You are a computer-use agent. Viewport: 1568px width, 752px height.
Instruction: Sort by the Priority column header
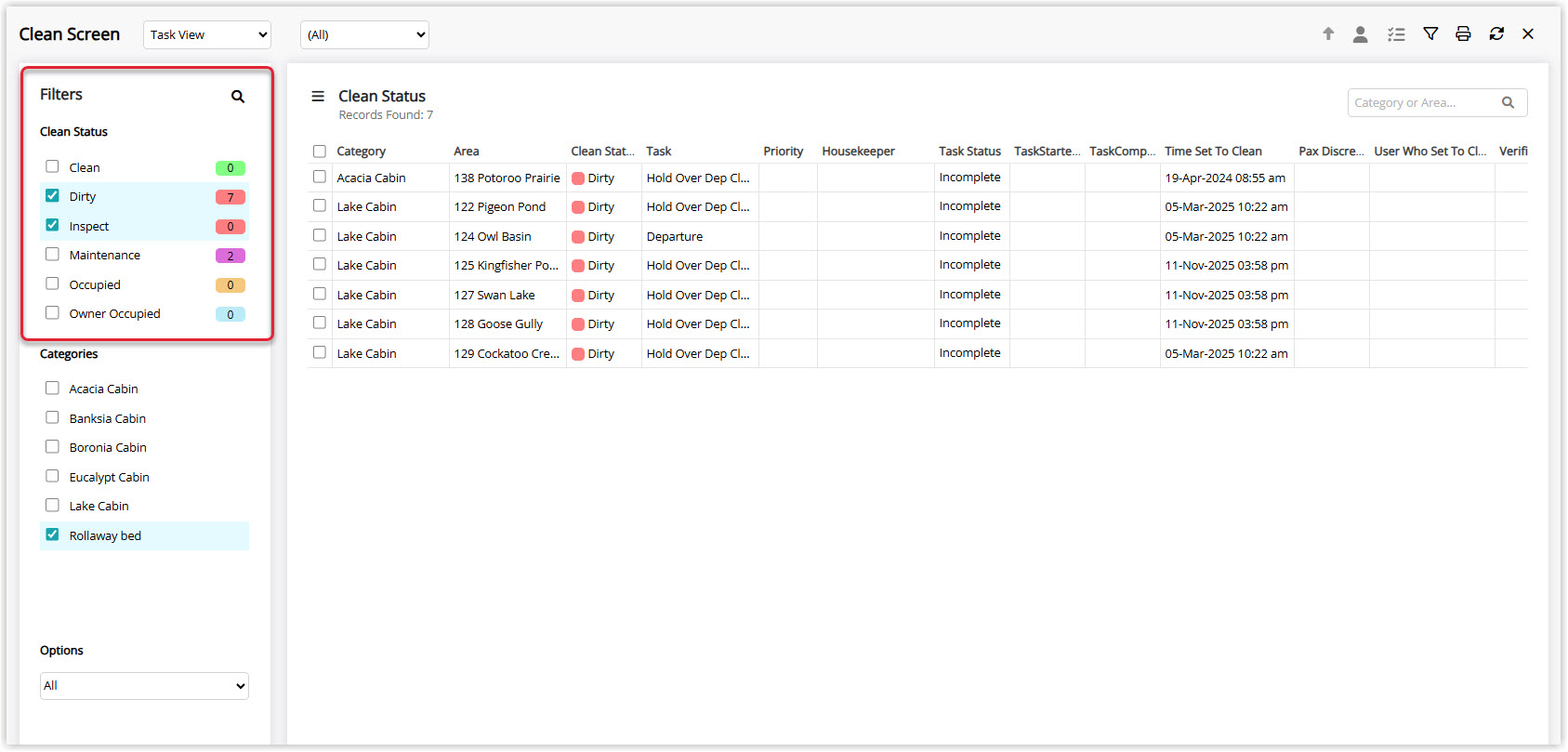(x=784, y=151)
